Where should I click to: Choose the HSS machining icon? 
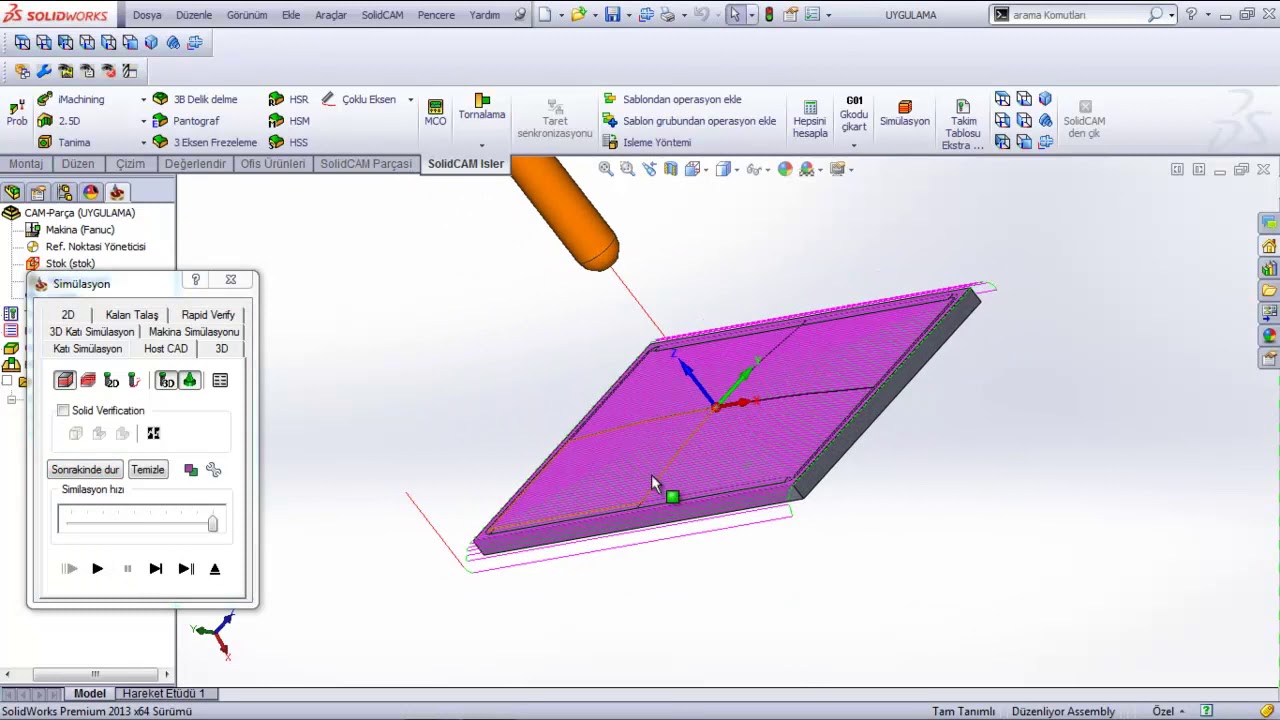coord(276,142)
